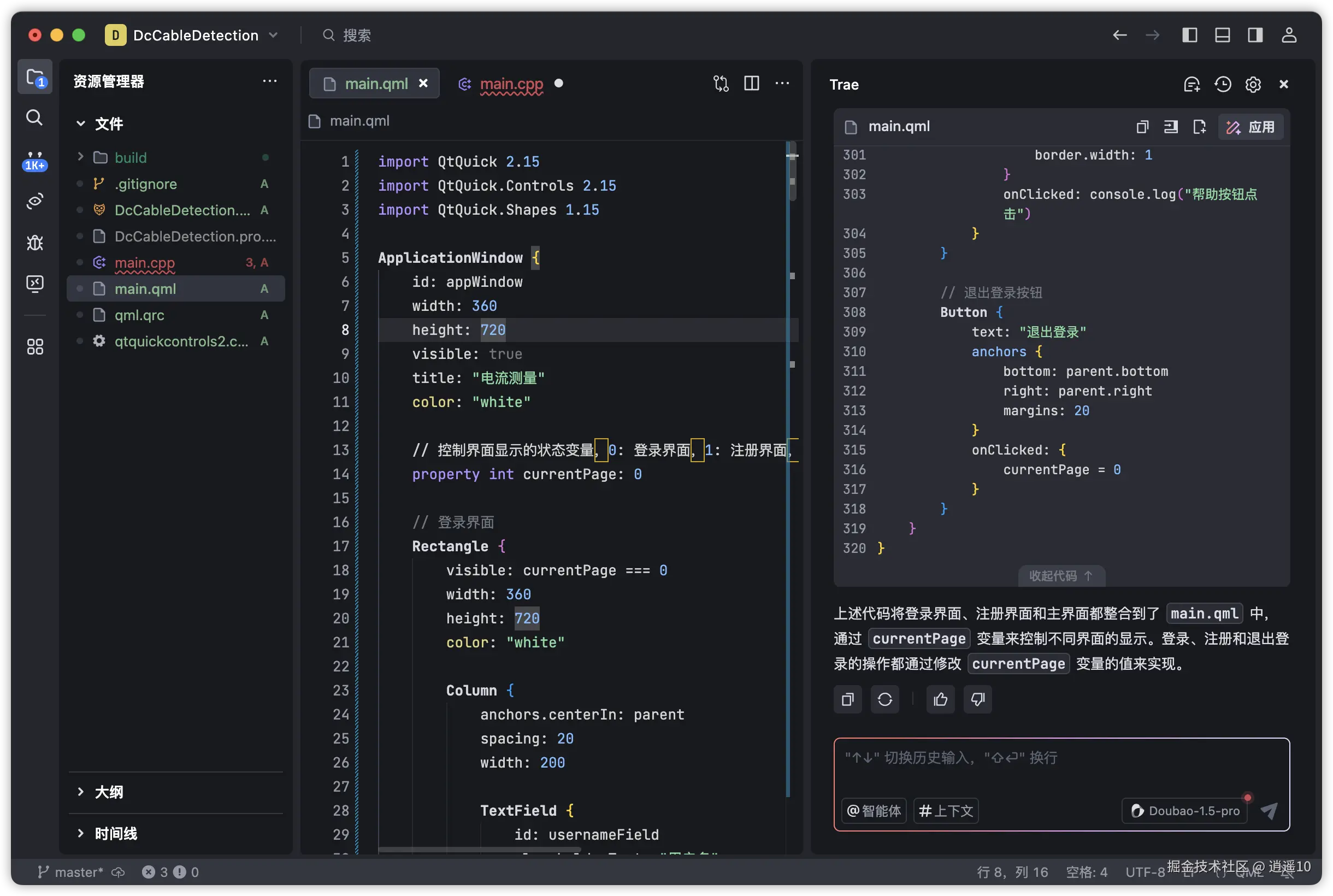Toggle the right sidebar layout button
Image resolution: width=1333 pixels, height=896 pixels.
pos(1255,35)
